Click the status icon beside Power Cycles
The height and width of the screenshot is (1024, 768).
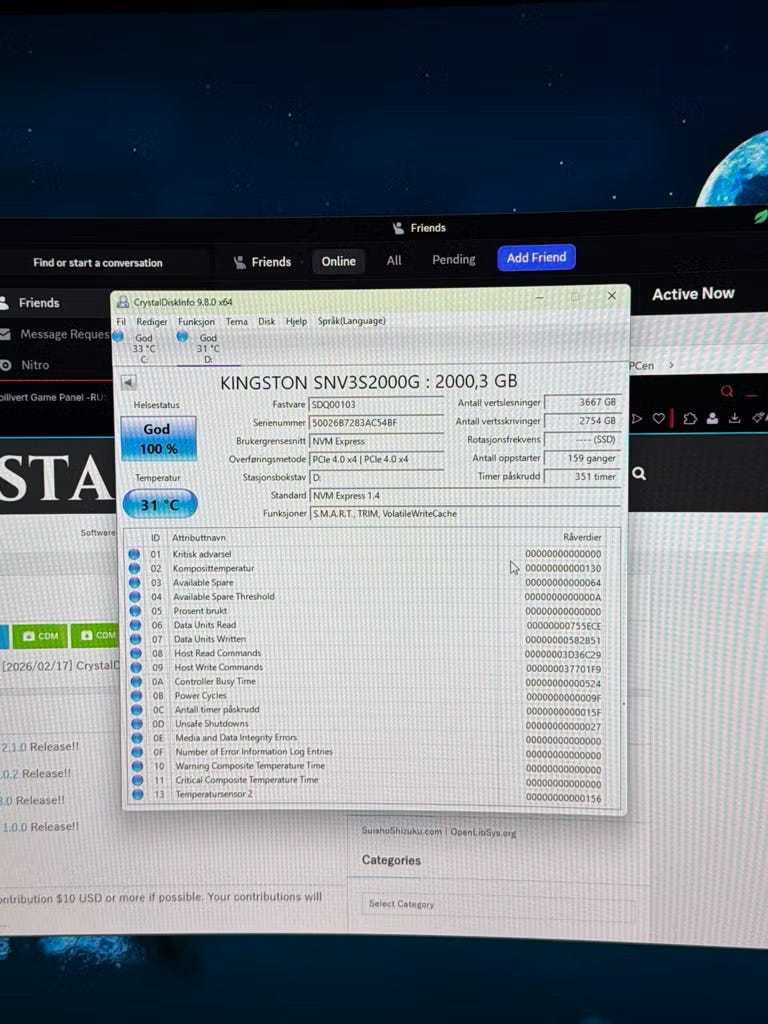[x=136, y=696]
